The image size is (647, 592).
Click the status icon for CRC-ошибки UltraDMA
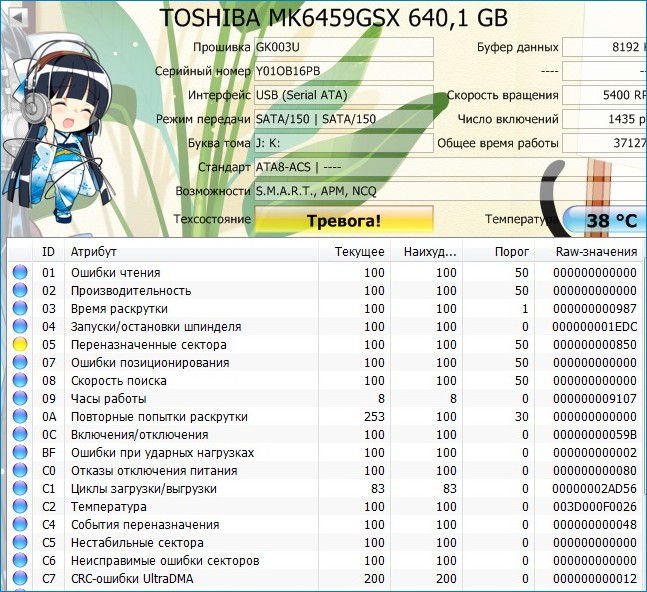(x=19, y=579)
